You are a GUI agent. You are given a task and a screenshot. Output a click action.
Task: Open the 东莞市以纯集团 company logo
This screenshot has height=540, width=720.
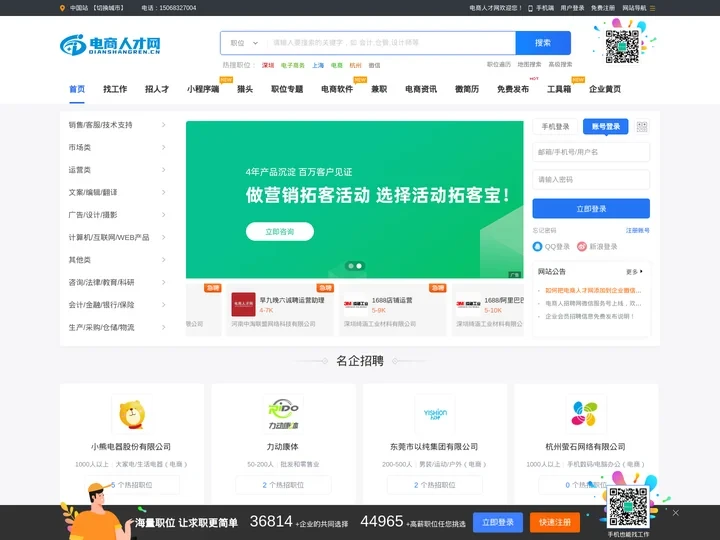pos(435,414)
